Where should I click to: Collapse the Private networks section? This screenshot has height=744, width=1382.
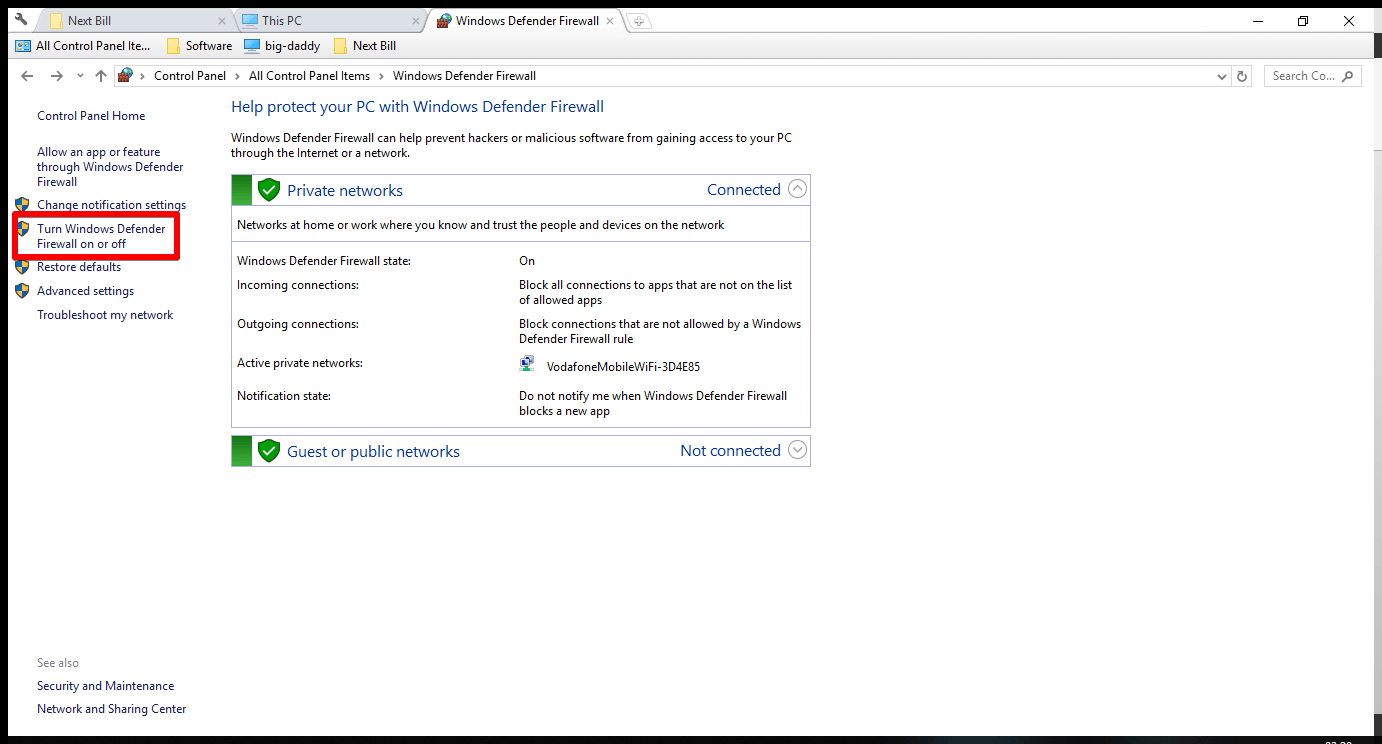click(x=797, y=188)
